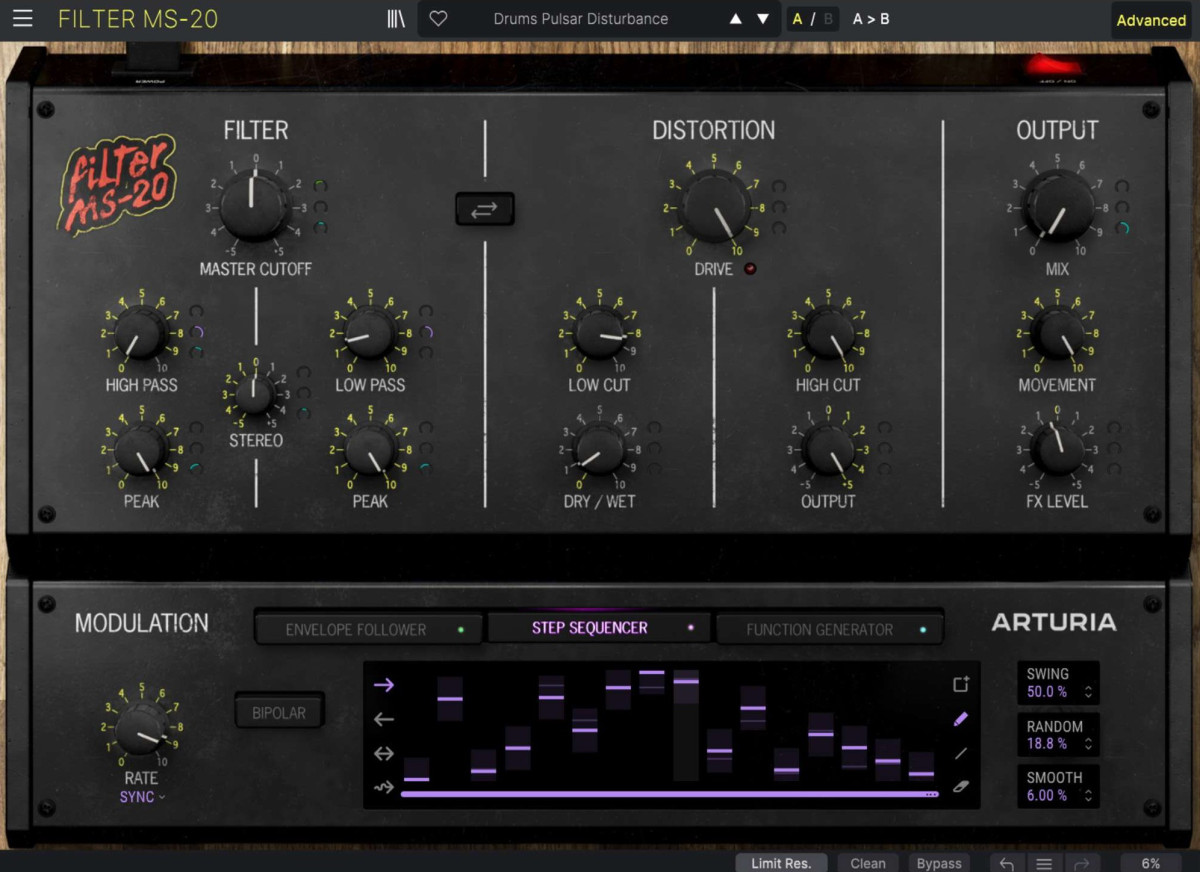Image resolution: width=1200 pixels, height=872 pixels.
Task: Select the line draw tool
Action: pos(961,753)
